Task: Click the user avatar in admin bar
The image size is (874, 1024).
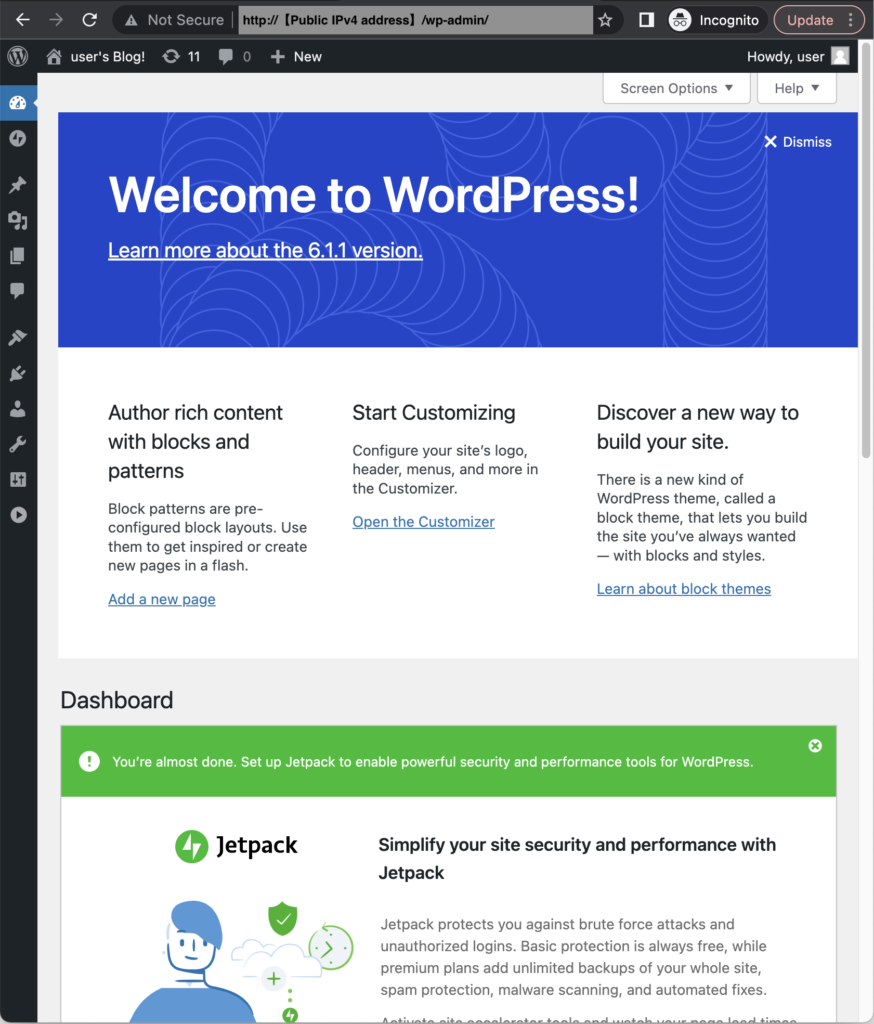Action: pyautogui.click(x=840, y=56)
